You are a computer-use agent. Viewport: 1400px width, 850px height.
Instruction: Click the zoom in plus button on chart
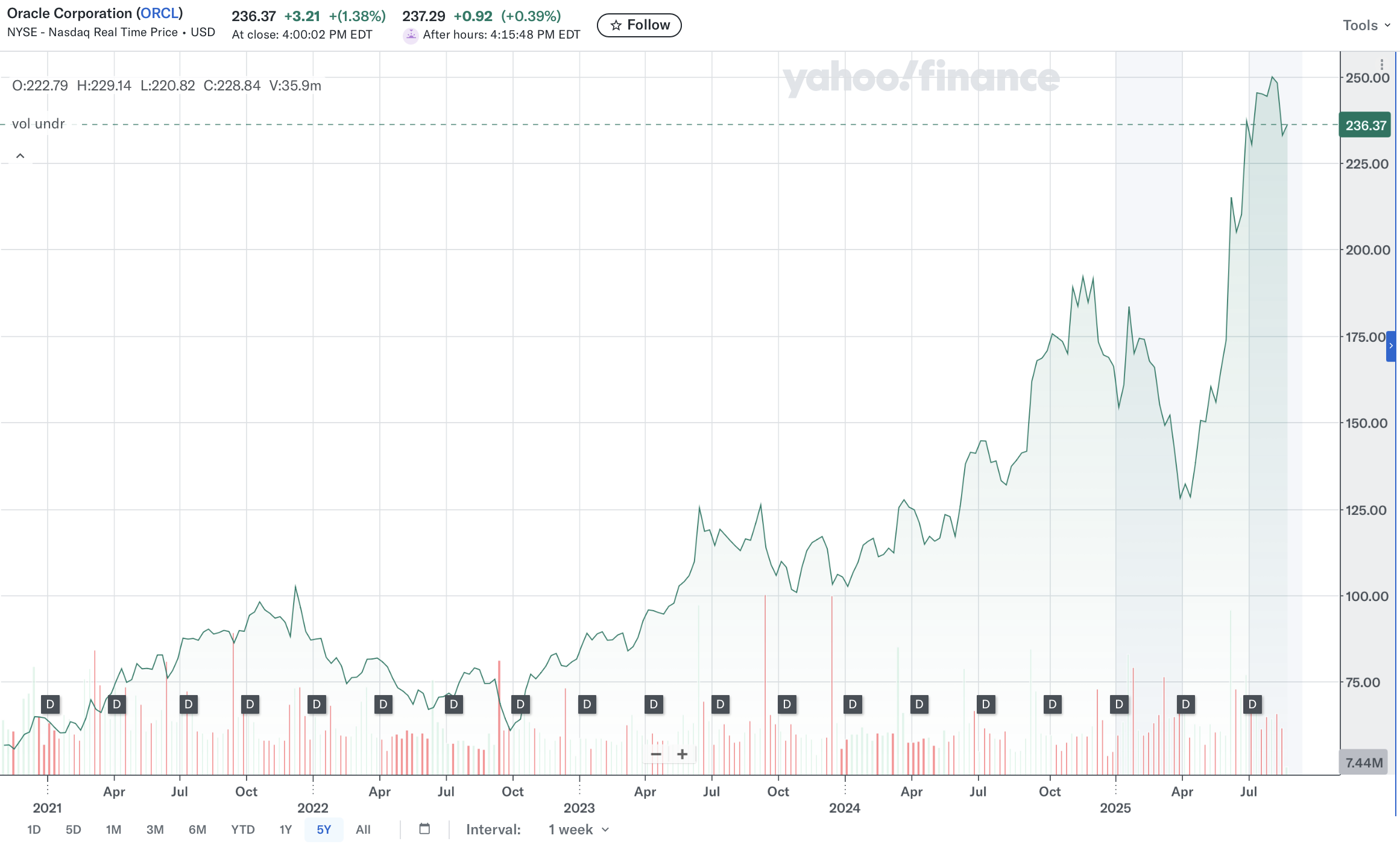[x=682, y=754]
